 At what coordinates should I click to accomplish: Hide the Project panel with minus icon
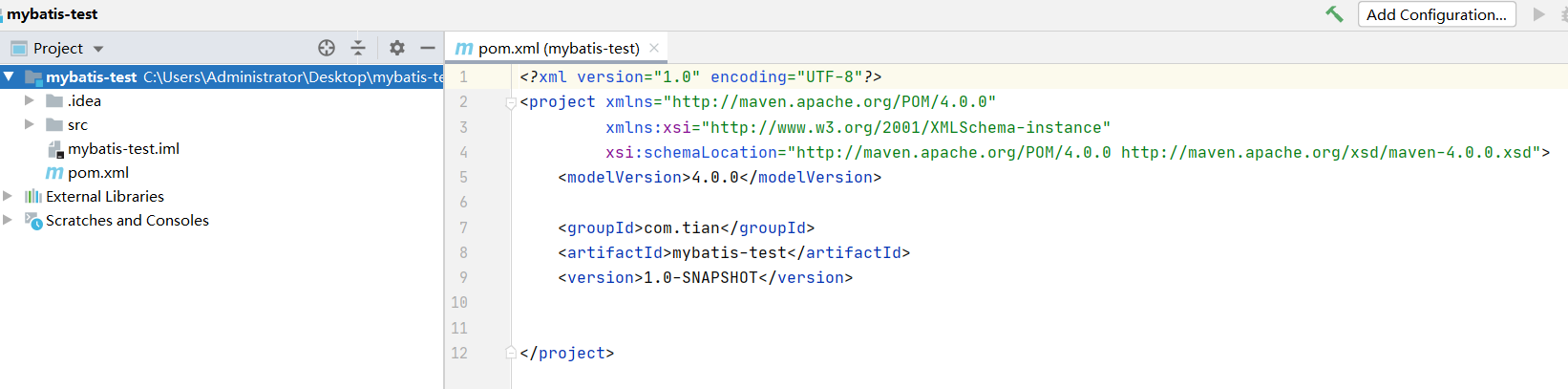tap(428, 48)
